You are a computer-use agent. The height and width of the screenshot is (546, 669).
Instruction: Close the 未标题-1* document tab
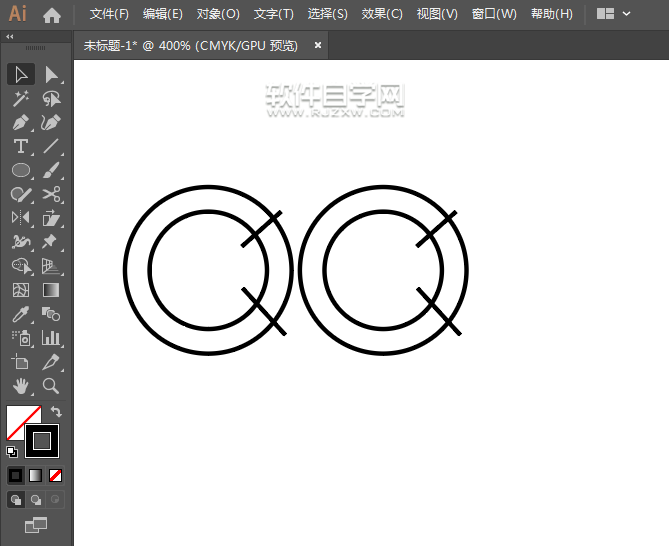(x=317, y=45)
